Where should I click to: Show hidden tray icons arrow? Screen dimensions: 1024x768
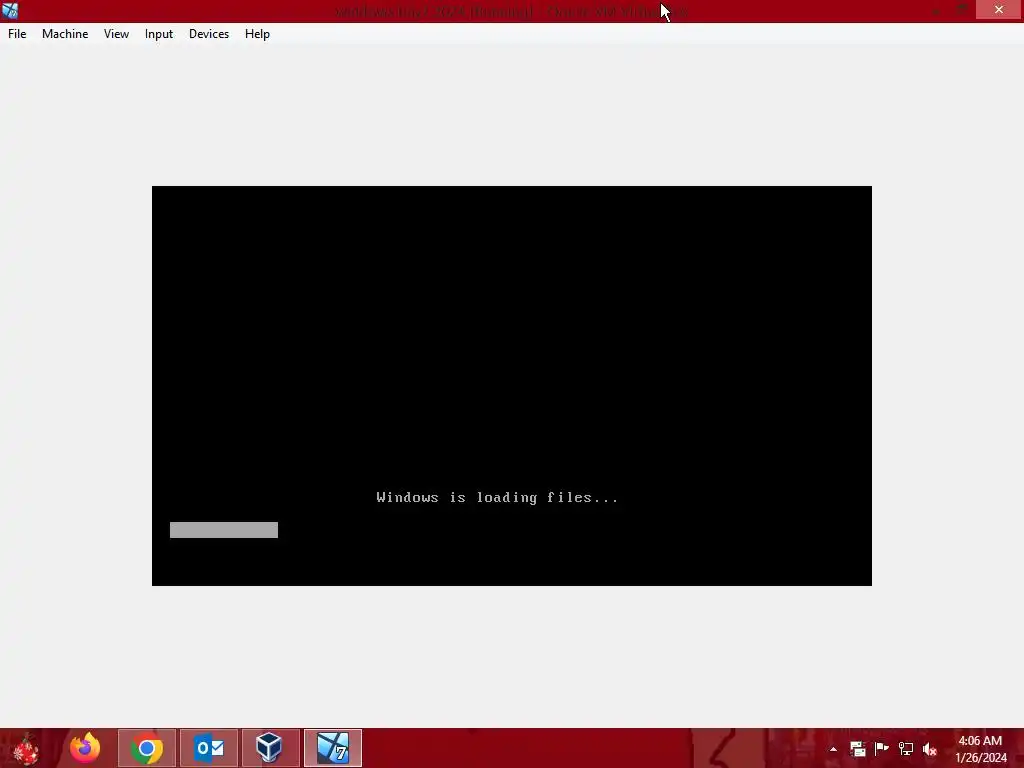pos(833,749)
